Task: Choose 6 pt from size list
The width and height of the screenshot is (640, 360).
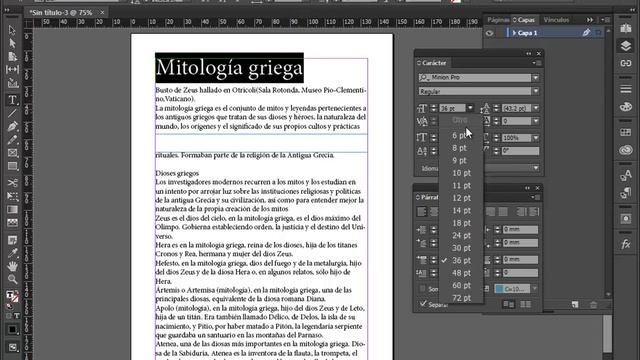Action: 461,136
